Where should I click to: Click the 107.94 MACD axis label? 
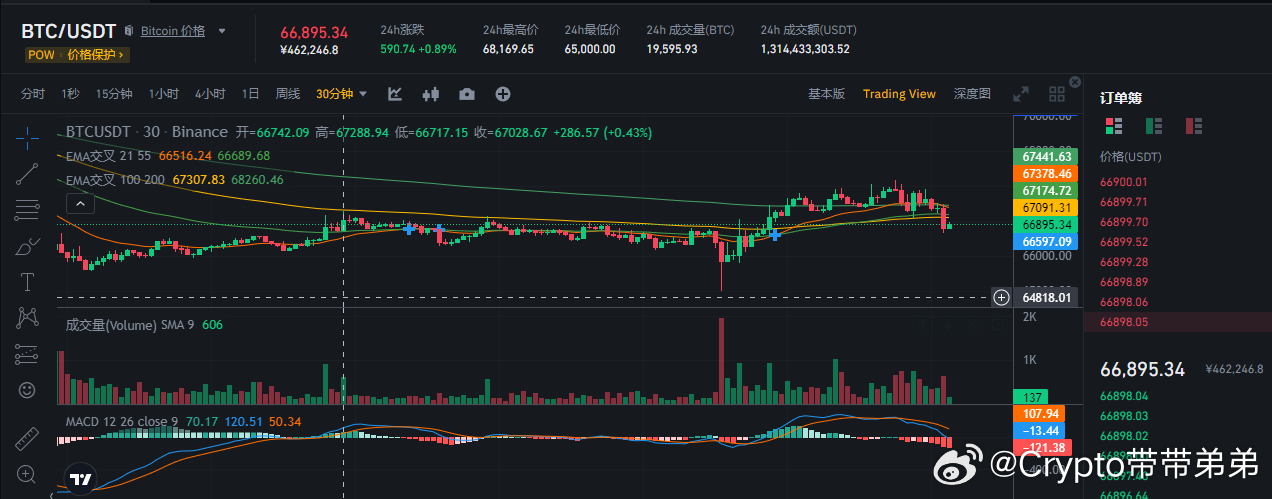pyautogui.click(x=1042, y=413)
